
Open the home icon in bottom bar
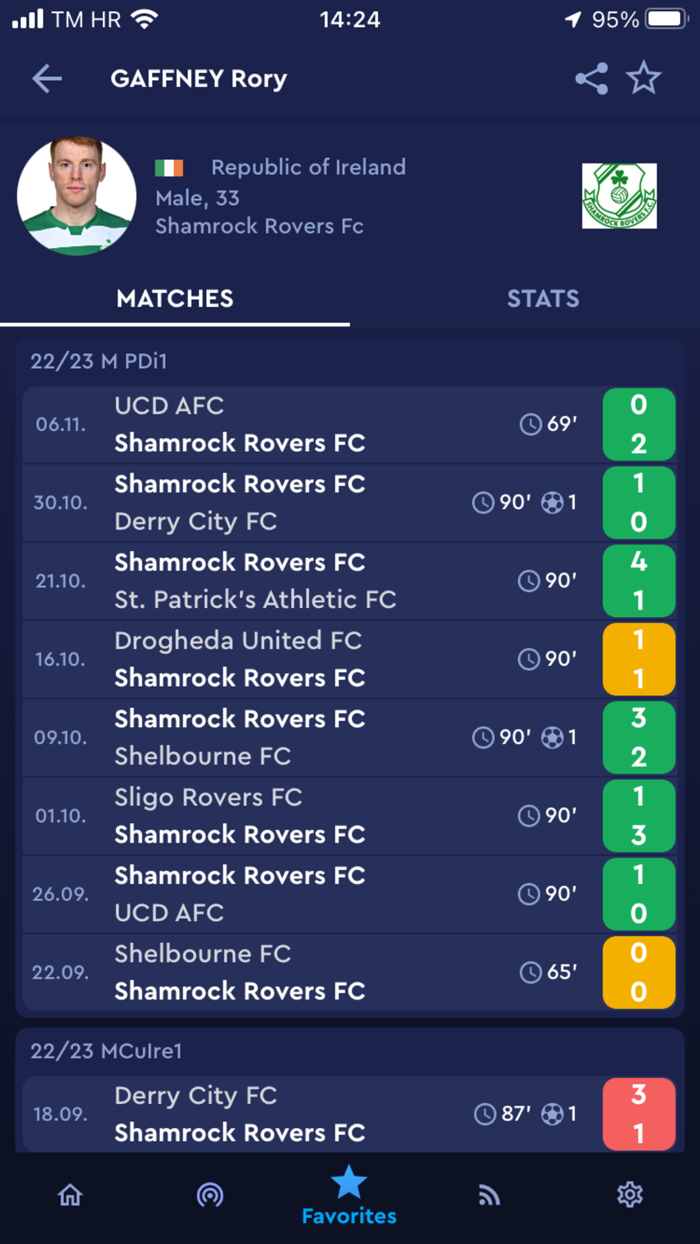[70, 1194]
